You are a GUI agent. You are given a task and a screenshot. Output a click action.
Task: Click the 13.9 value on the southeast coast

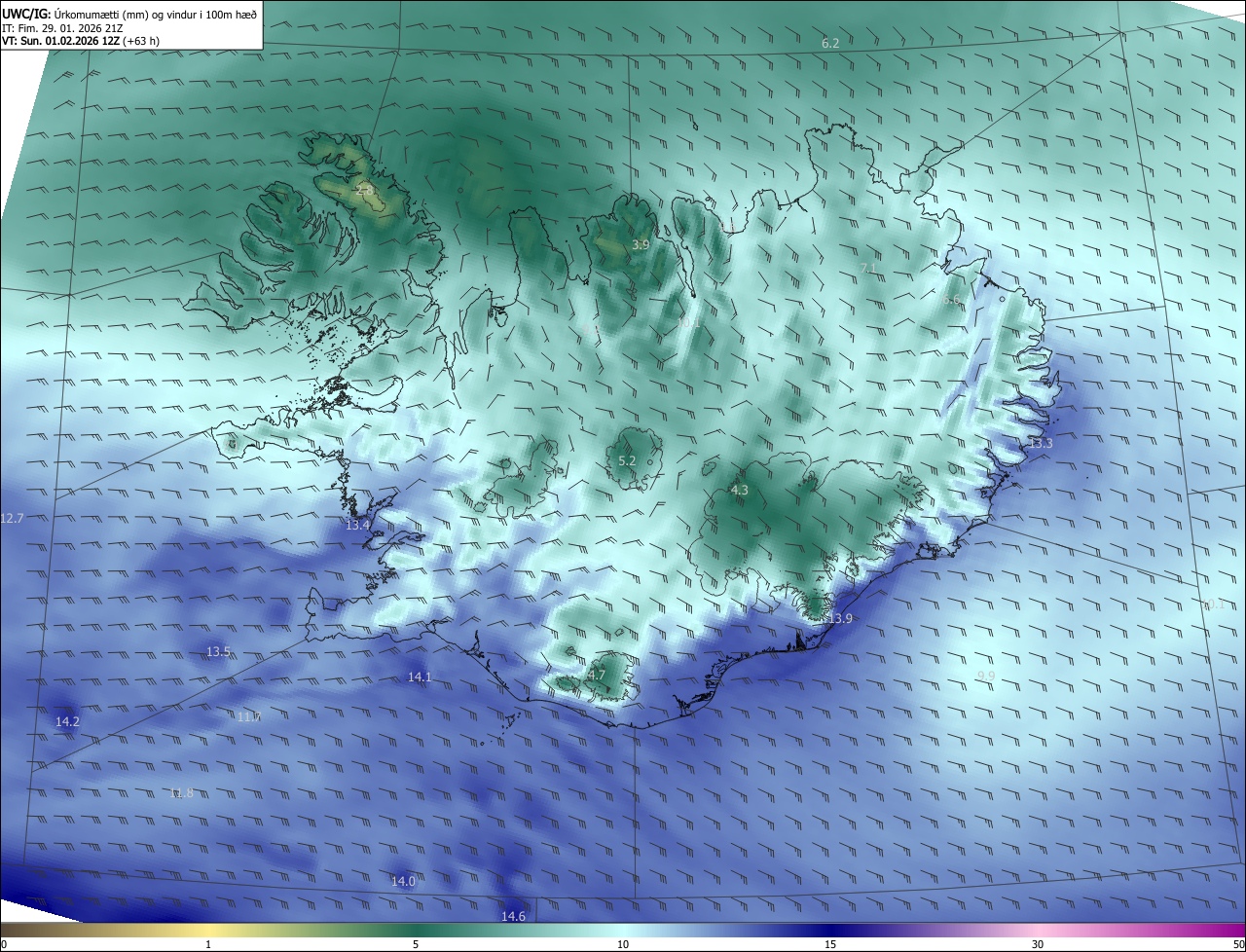pos(840,618)
